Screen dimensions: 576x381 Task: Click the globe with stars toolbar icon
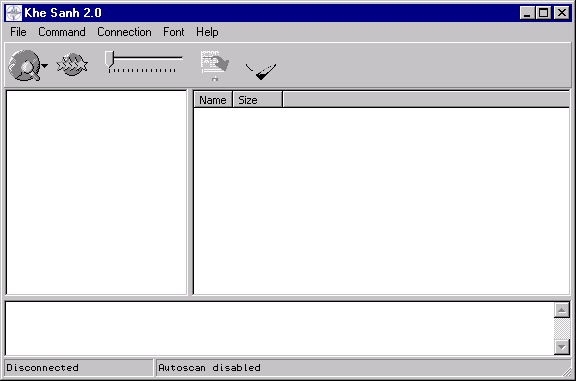click(x=72, y=64)
